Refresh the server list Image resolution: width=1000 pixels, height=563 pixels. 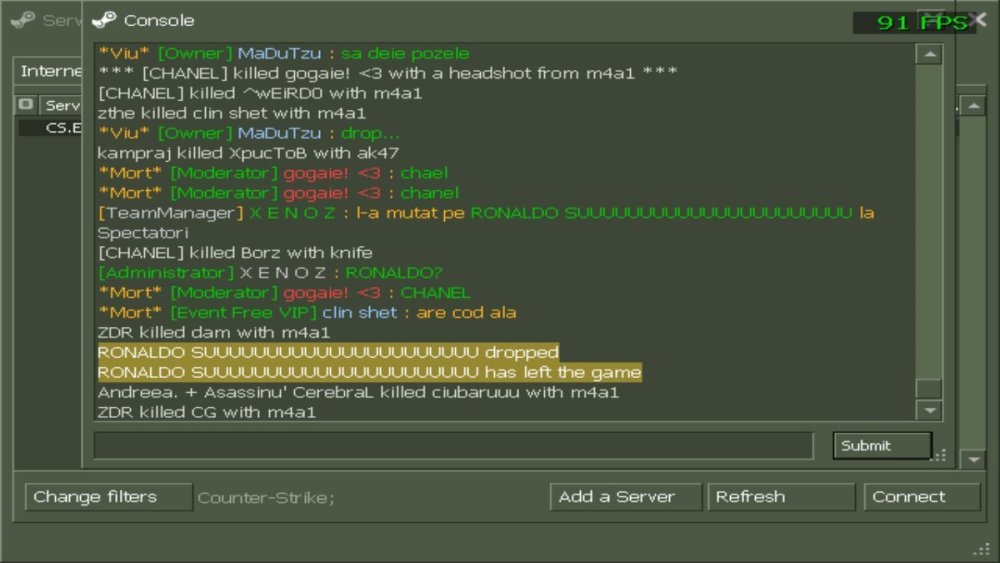point(781,497)
